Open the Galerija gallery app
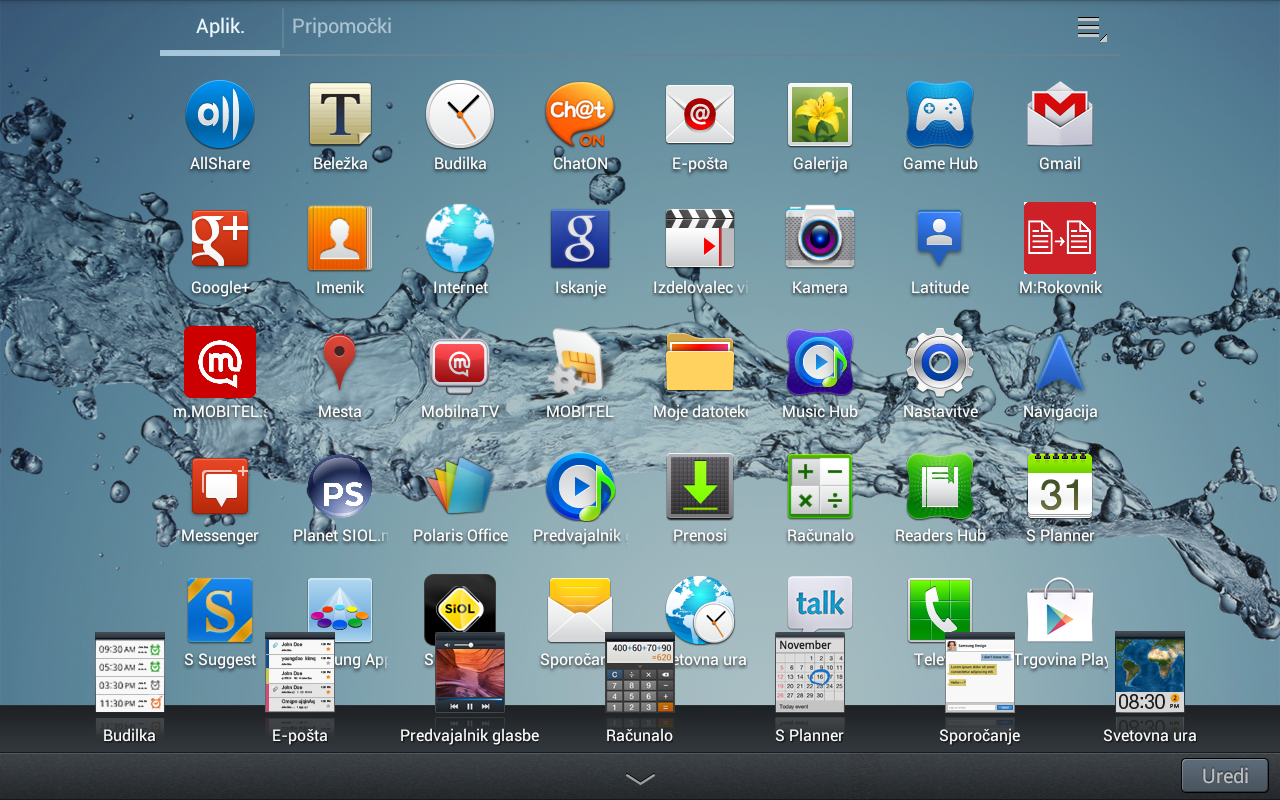Image resolution: width=1280 pixels, height=800 pixels. 820,115
